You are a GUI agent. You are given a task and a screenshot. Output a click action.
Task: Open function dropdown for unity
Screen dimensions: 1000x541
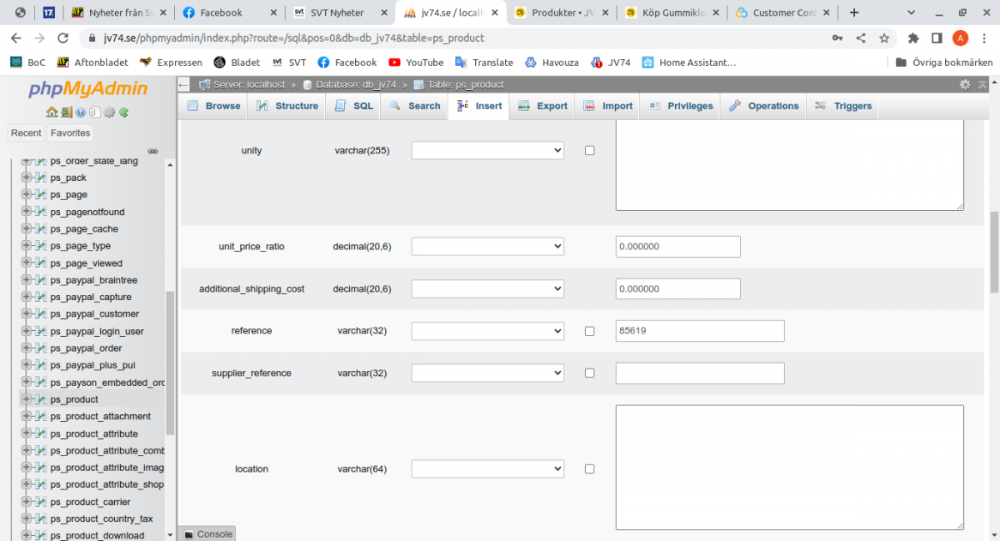coord(488,151)
